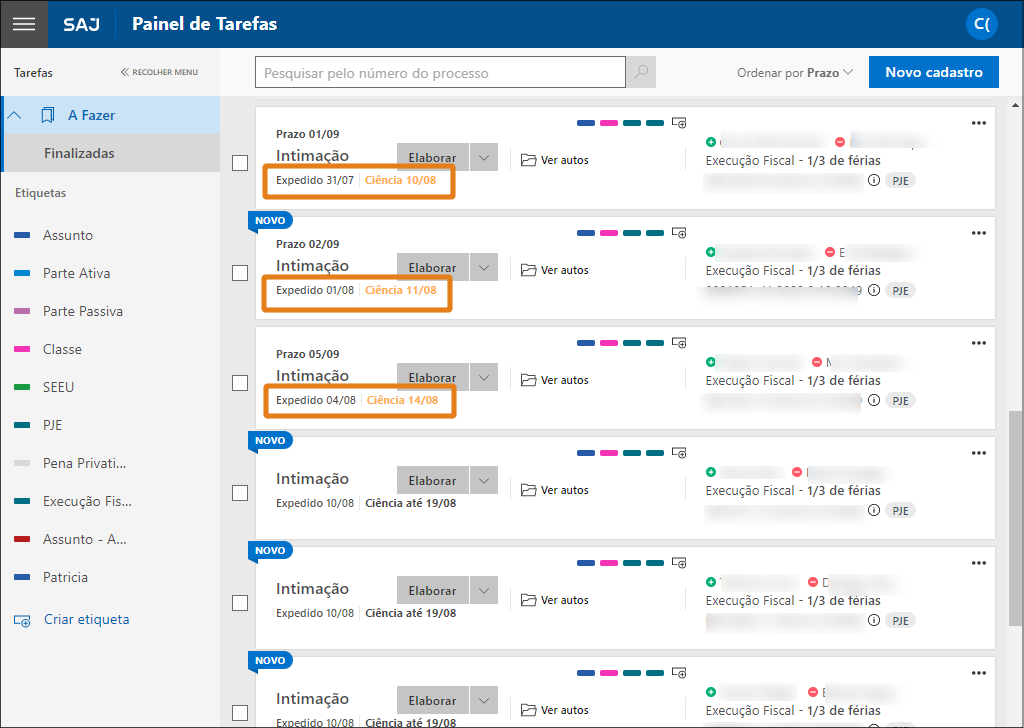Open Ver autos for the Prazo 05/09 task
Image resolution: width=1024 pixels, height=728 pixels.
pyautogui.click(x=554, y=380)
